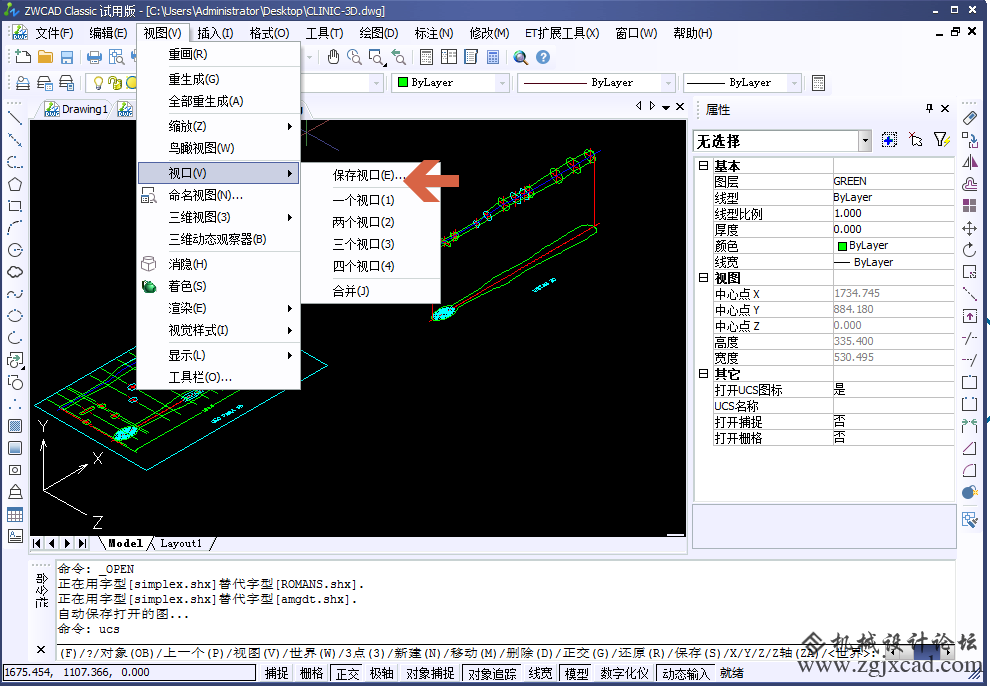
Task: Toggle 正交 ortho mode in the status bar
Action: click(x=347, y=673)
